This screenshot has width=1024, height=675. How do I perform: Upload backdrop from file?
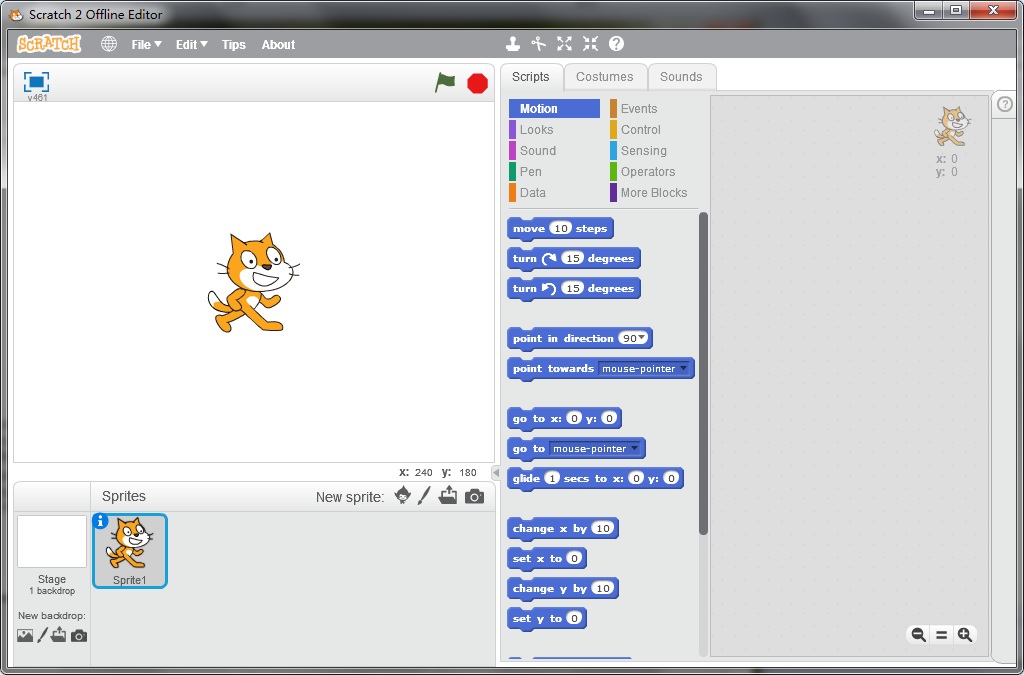(x=59, y=635)
